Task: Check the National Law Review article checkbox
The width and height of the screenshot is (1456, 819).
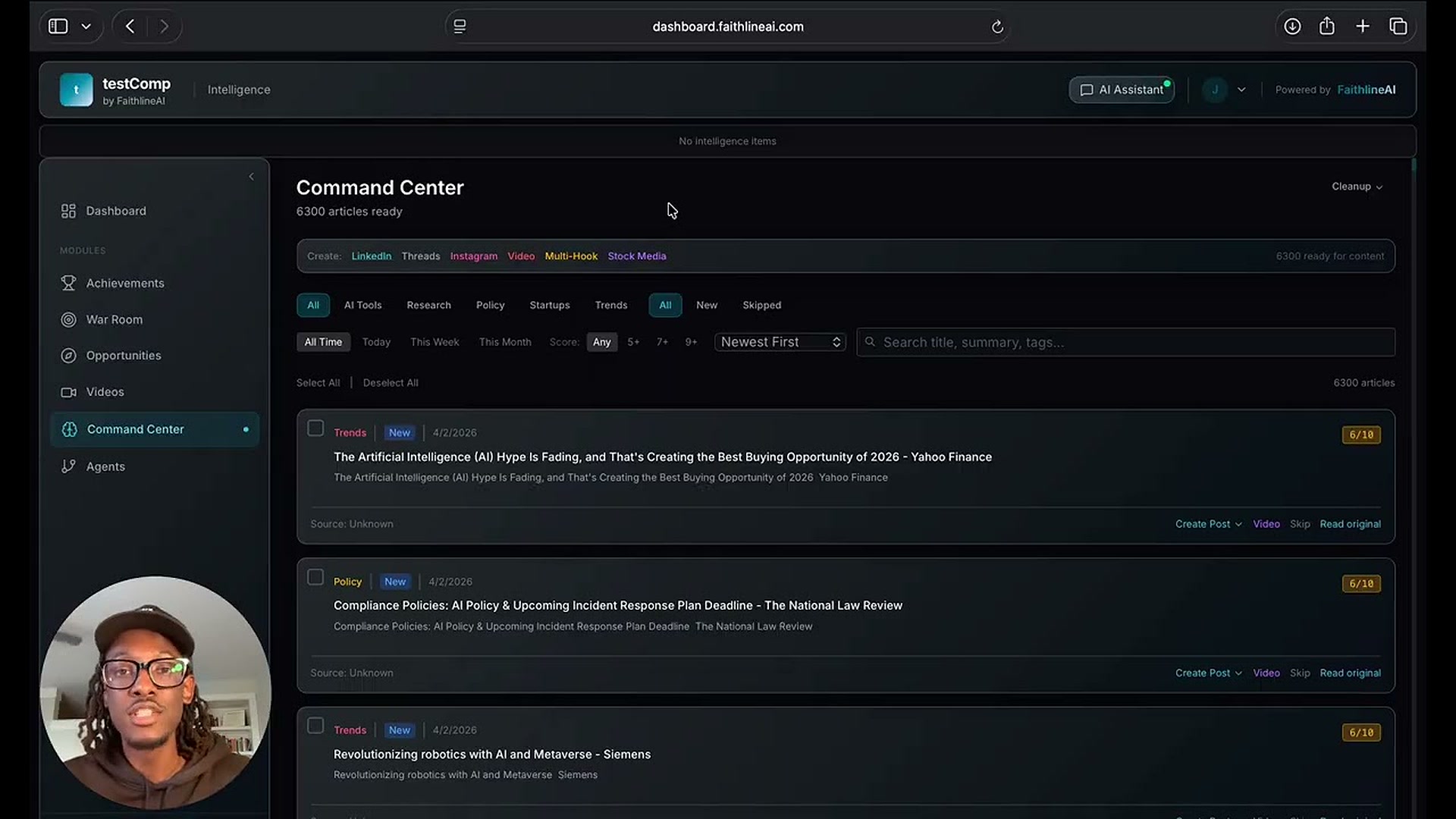Action: (315, 577)
